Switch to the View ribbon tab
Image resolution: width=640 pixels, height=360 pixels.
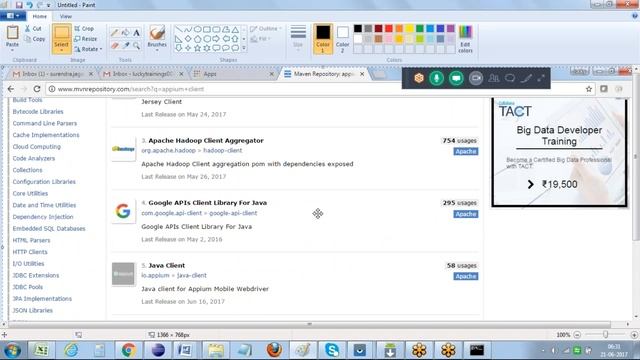pyautogui.click(x=66, y=16)
